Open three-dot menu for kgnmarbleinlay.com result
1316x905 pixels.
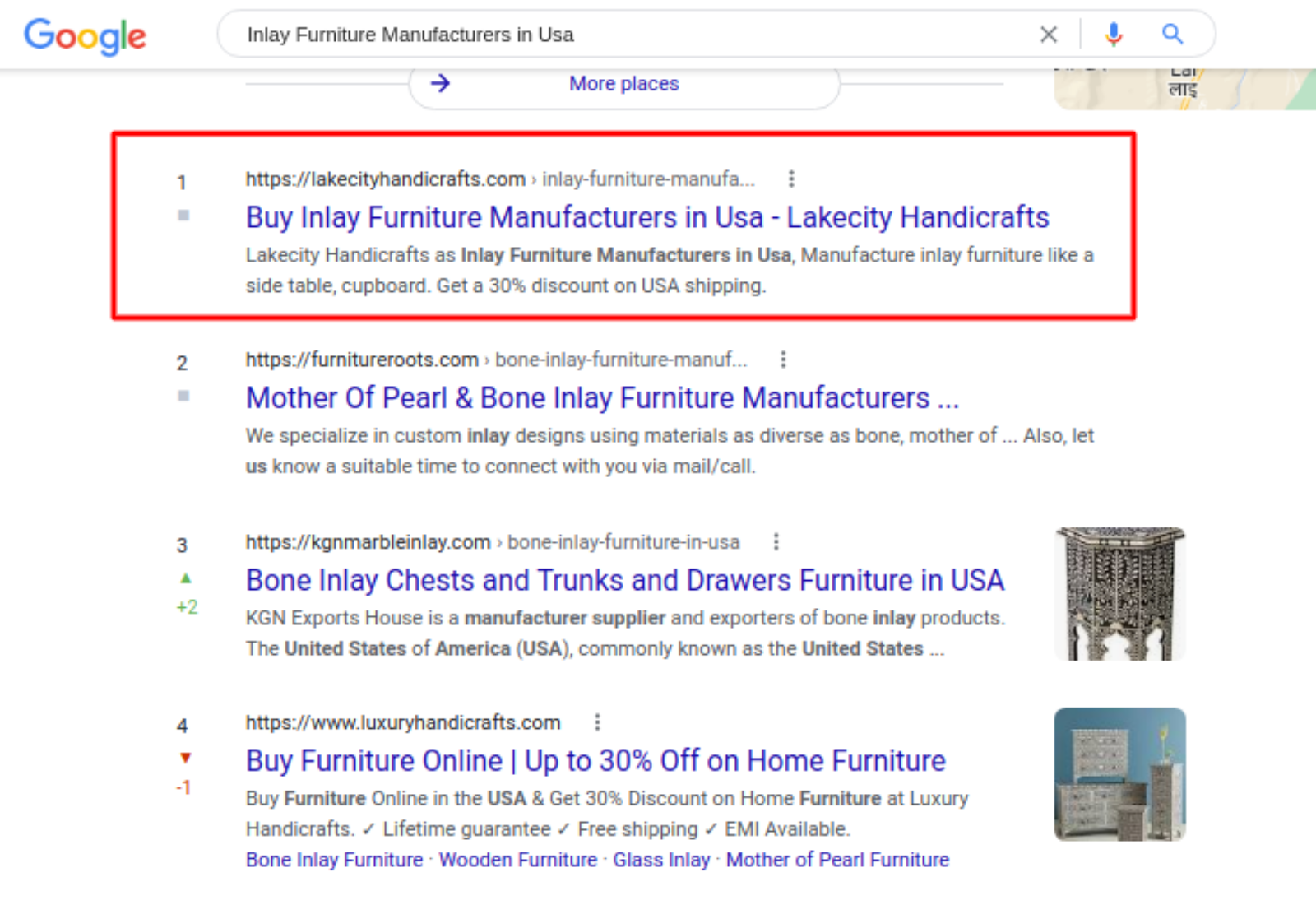776,541
